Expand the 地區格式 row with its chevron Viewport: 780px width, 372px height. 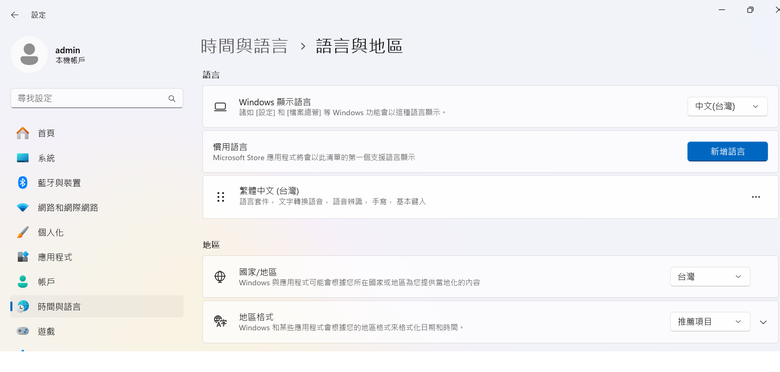tap(763, 322)
